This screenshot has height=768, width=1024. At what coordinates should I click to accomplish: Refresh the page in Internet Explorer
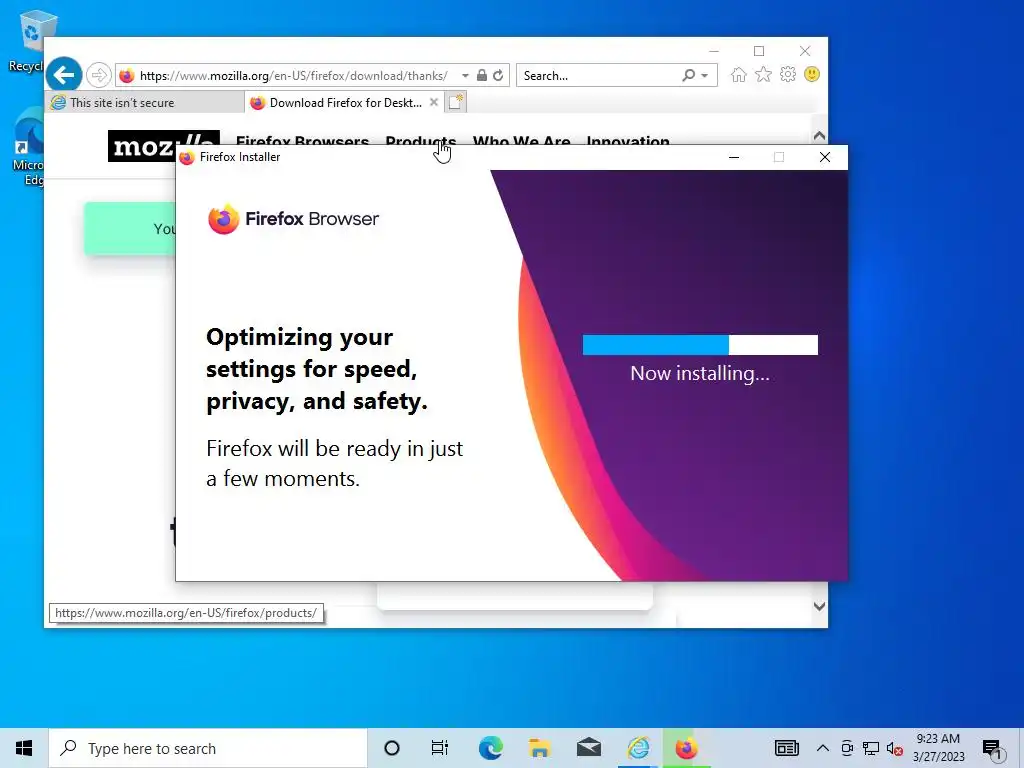tap(498, 75)
